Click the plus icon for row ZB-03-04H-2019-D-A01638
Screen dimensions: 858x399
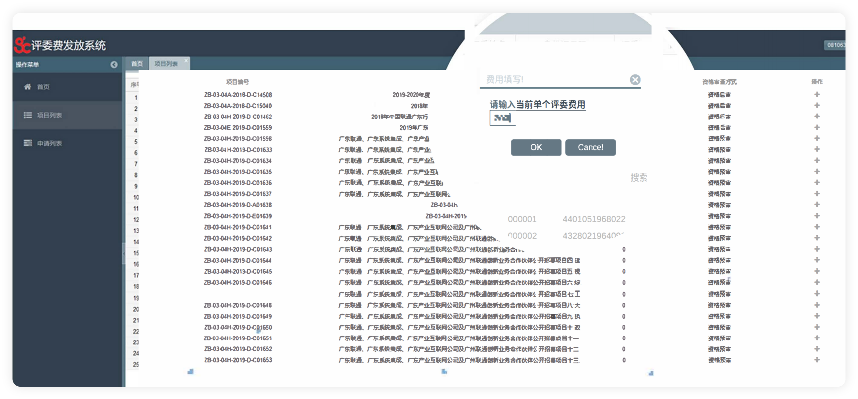[817, 205]
